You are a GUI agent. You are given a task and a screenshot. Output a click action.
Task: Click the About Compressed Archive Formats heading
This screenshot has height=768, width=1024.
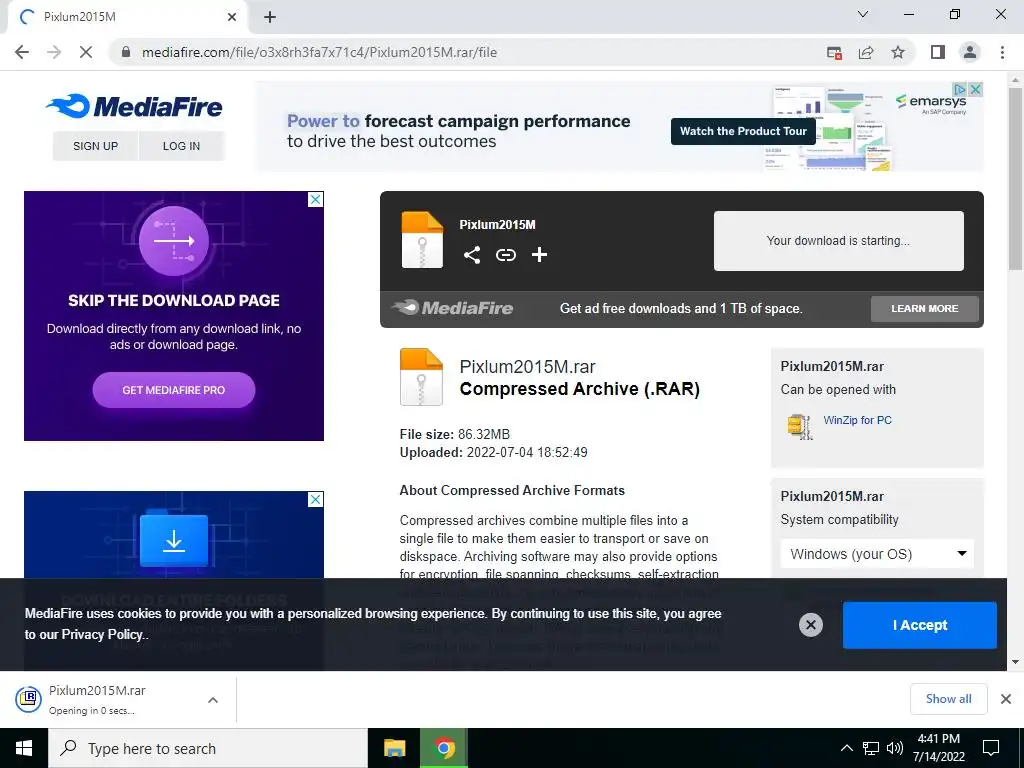[512, 490]
